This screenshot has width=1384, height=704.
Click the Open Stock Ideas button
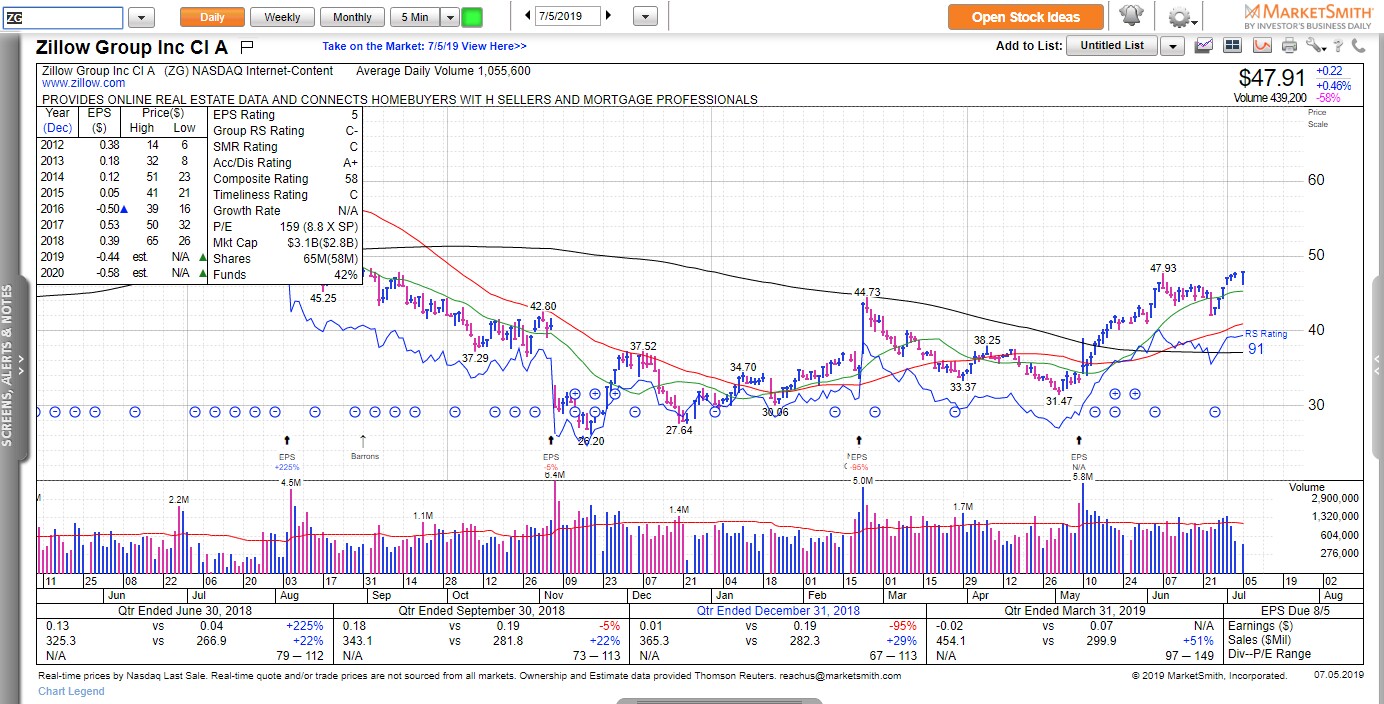tap(1026, 17)
